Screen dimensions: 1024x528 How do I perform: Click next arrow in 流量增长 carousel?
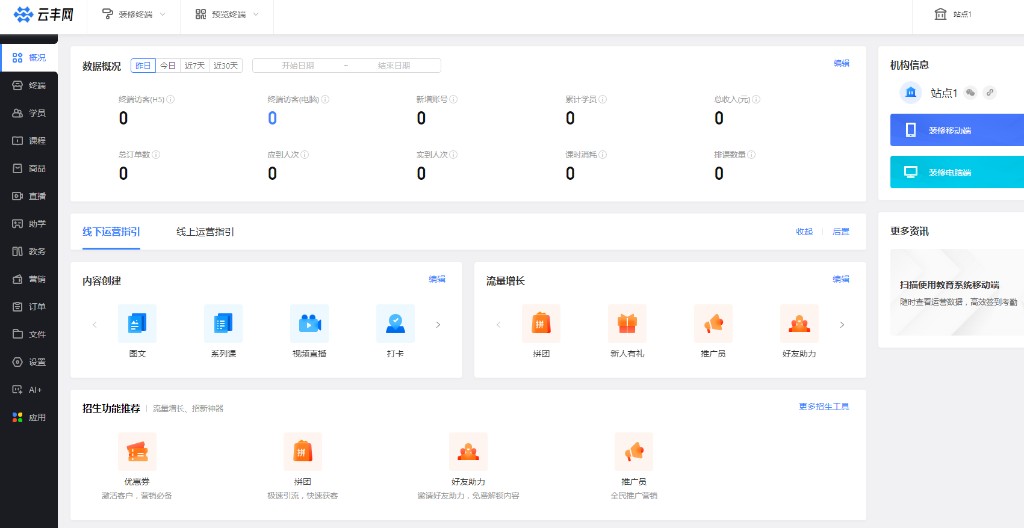click(842, 324)
